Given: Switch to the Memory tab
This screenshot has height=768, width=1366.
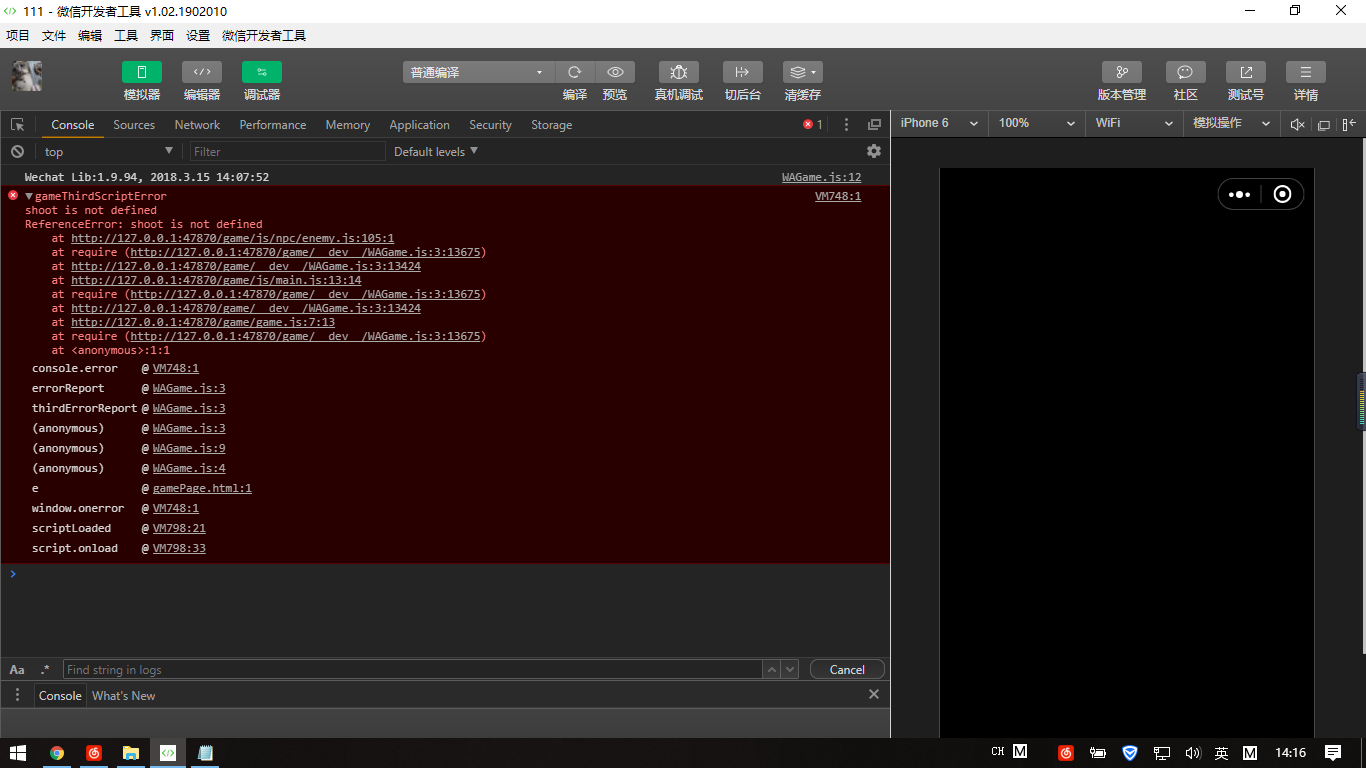Looking at the screenshot, I should pyautogui.click(x=348, y=125).
